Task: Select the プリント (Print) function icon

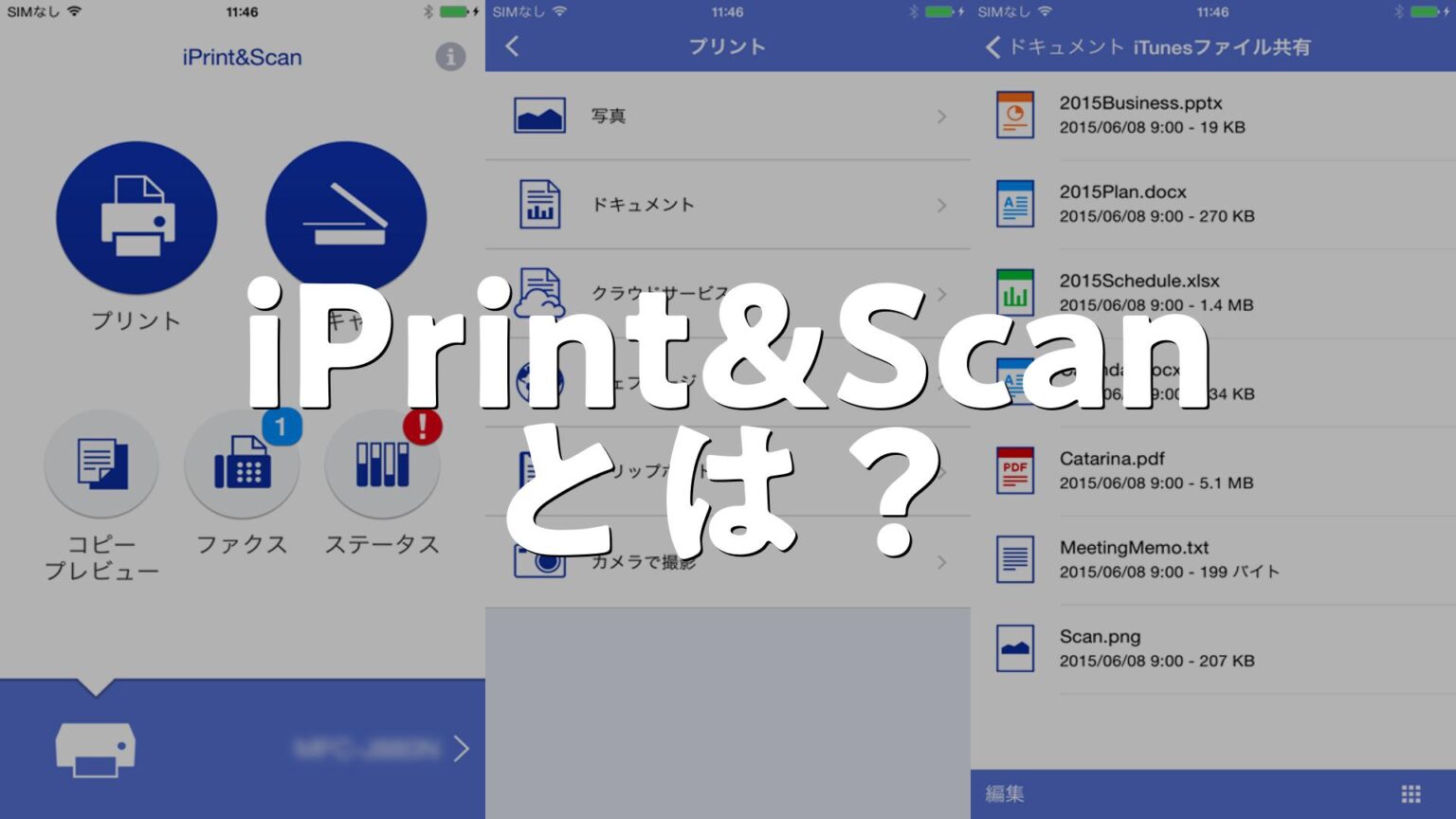Action: tap(137, 218)
